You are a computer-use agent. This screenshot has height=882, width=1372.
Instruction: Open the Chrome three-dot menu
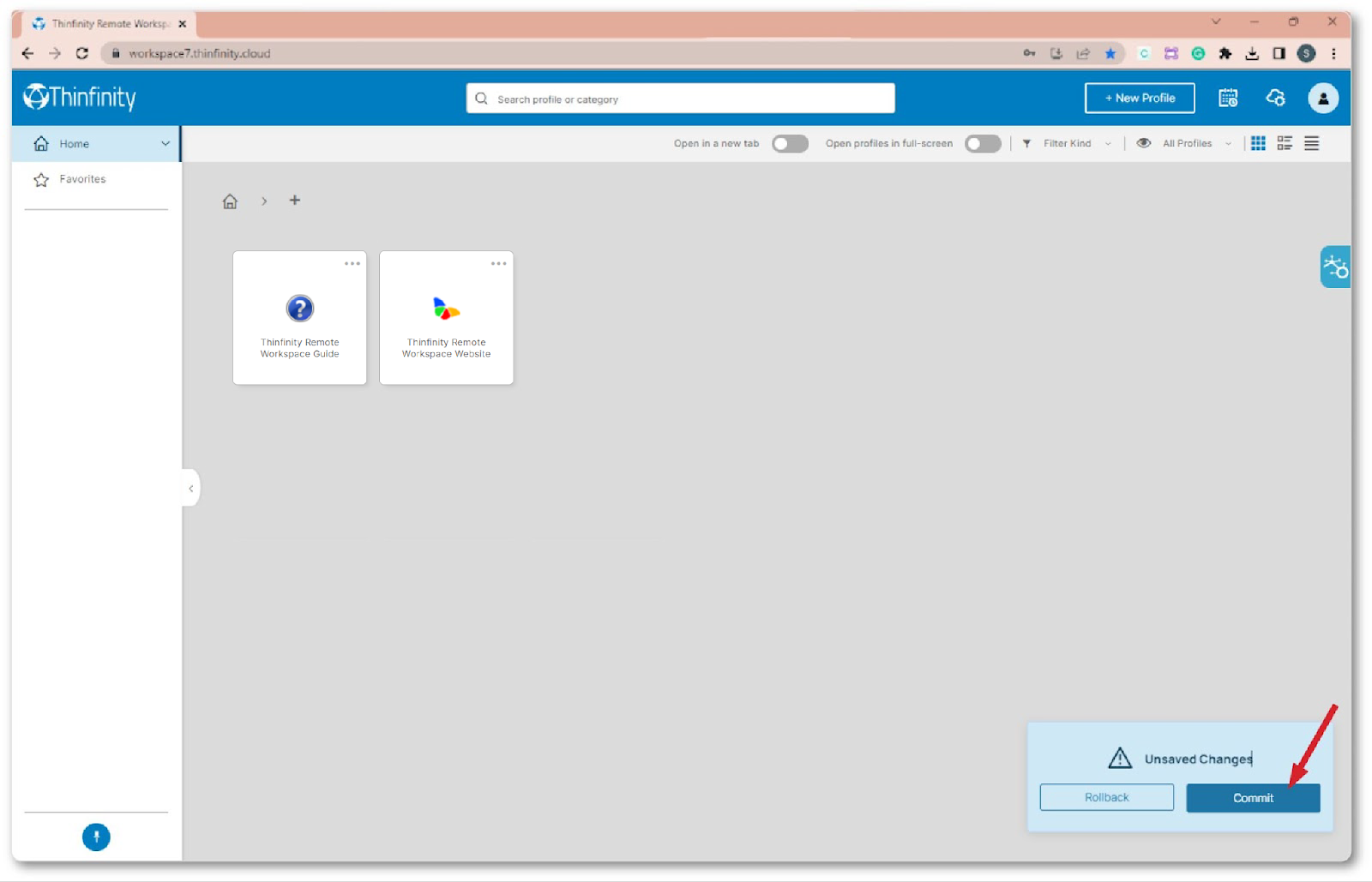tap(1333, 53)
